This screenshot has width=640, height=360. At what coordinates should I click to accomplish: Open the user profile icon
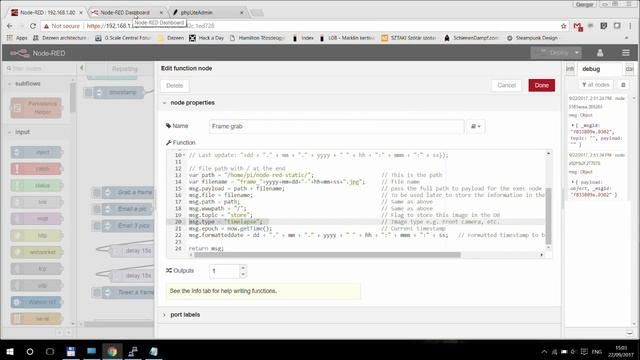600,53
